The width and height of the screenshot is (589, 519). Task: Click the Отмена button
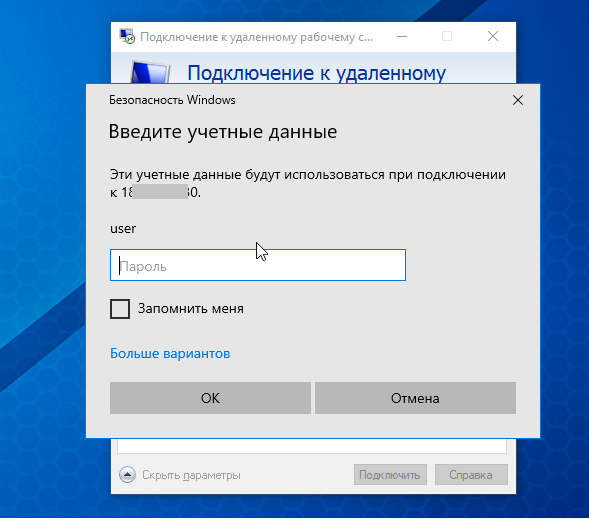coord(415,398)
